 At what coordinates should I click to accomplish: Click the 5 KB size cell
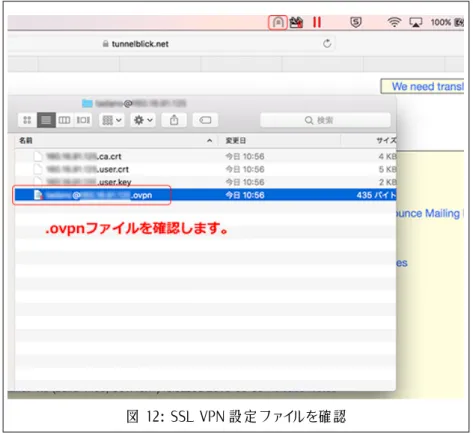(387, 169)
